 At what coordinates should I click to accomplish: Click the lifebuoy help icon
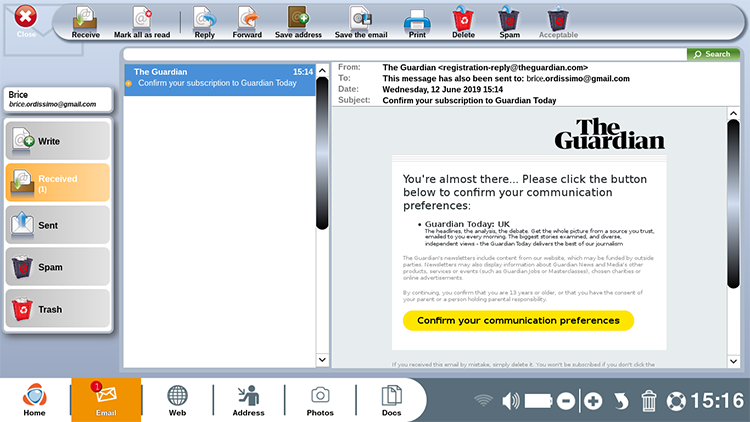click(676, 401)
